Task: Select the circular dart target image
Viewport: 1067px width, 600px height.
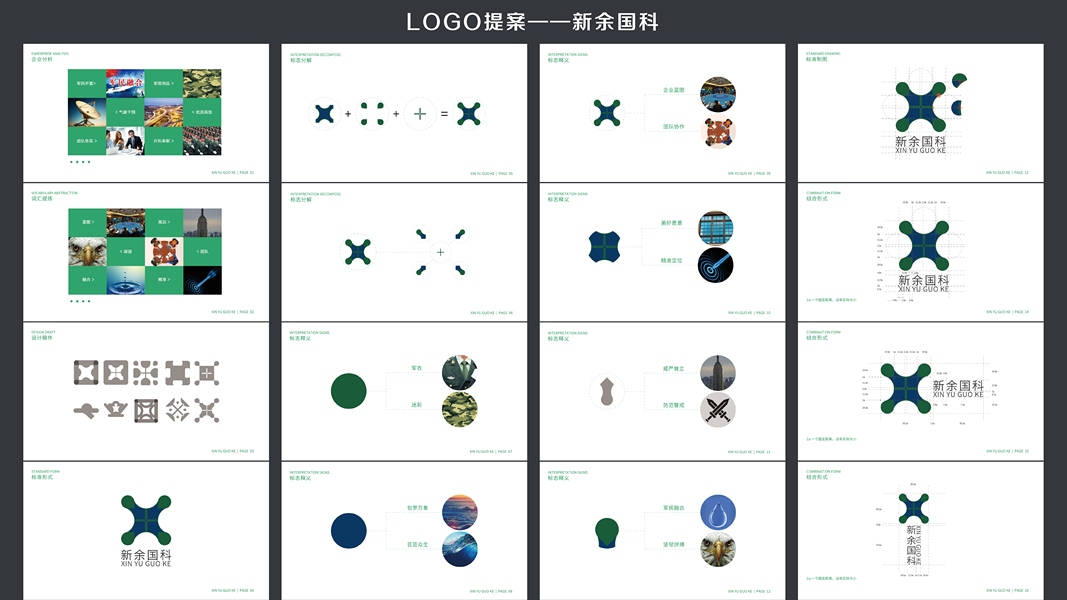Action: [x=716, y=265]
